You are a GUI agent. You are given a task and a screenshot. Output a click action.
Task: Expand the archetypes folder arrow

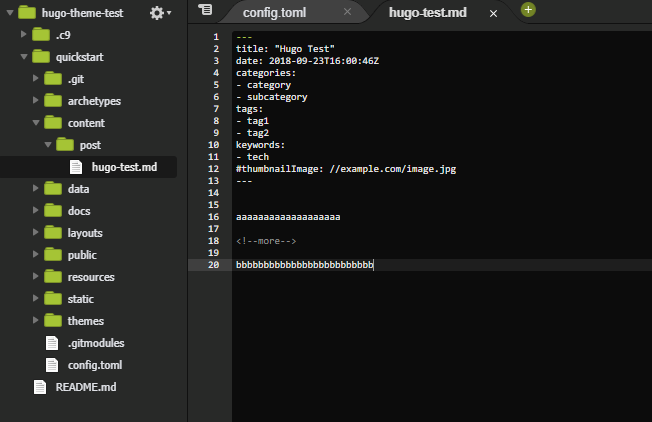coord(36,100)
